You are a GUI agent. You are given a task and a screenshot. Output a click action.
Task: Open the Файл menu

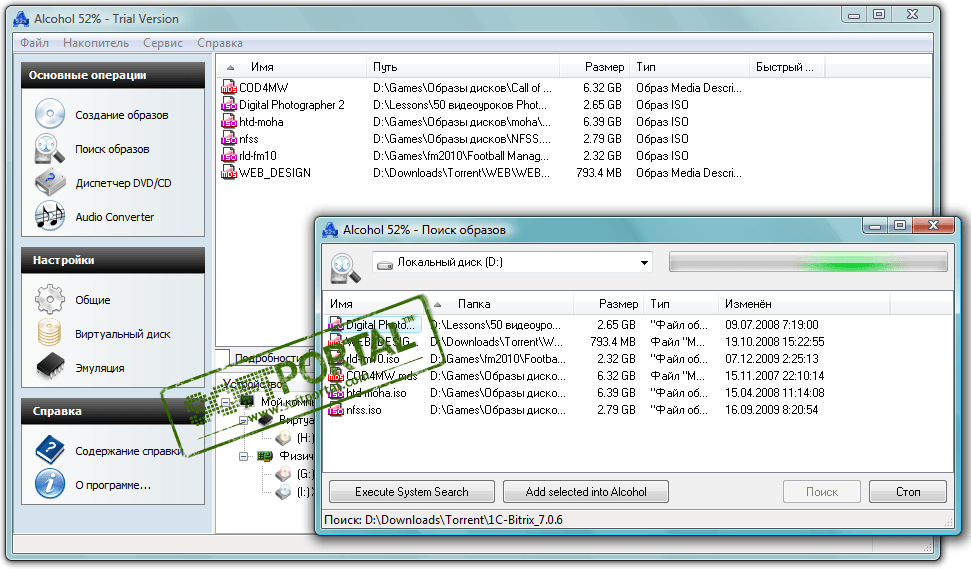tap(35, 43)
